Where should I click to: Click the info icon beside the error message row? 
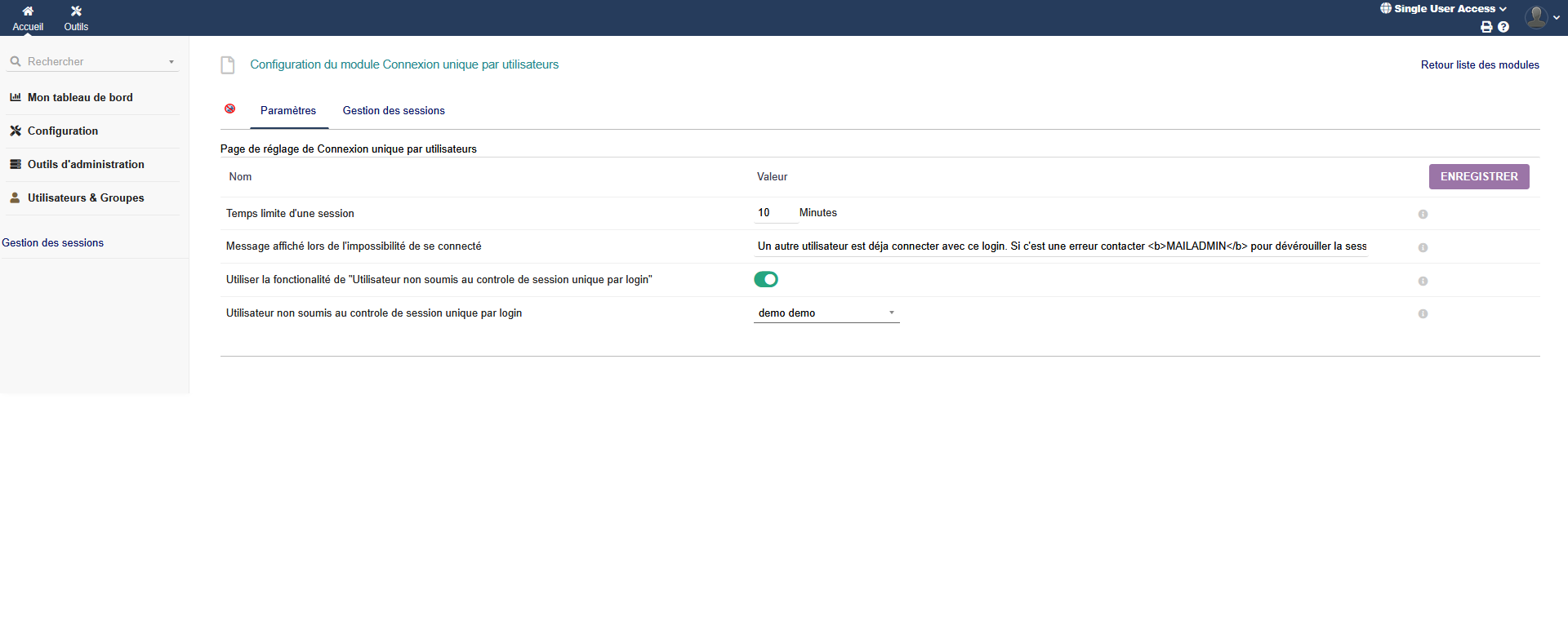[x=1423, y=247]
